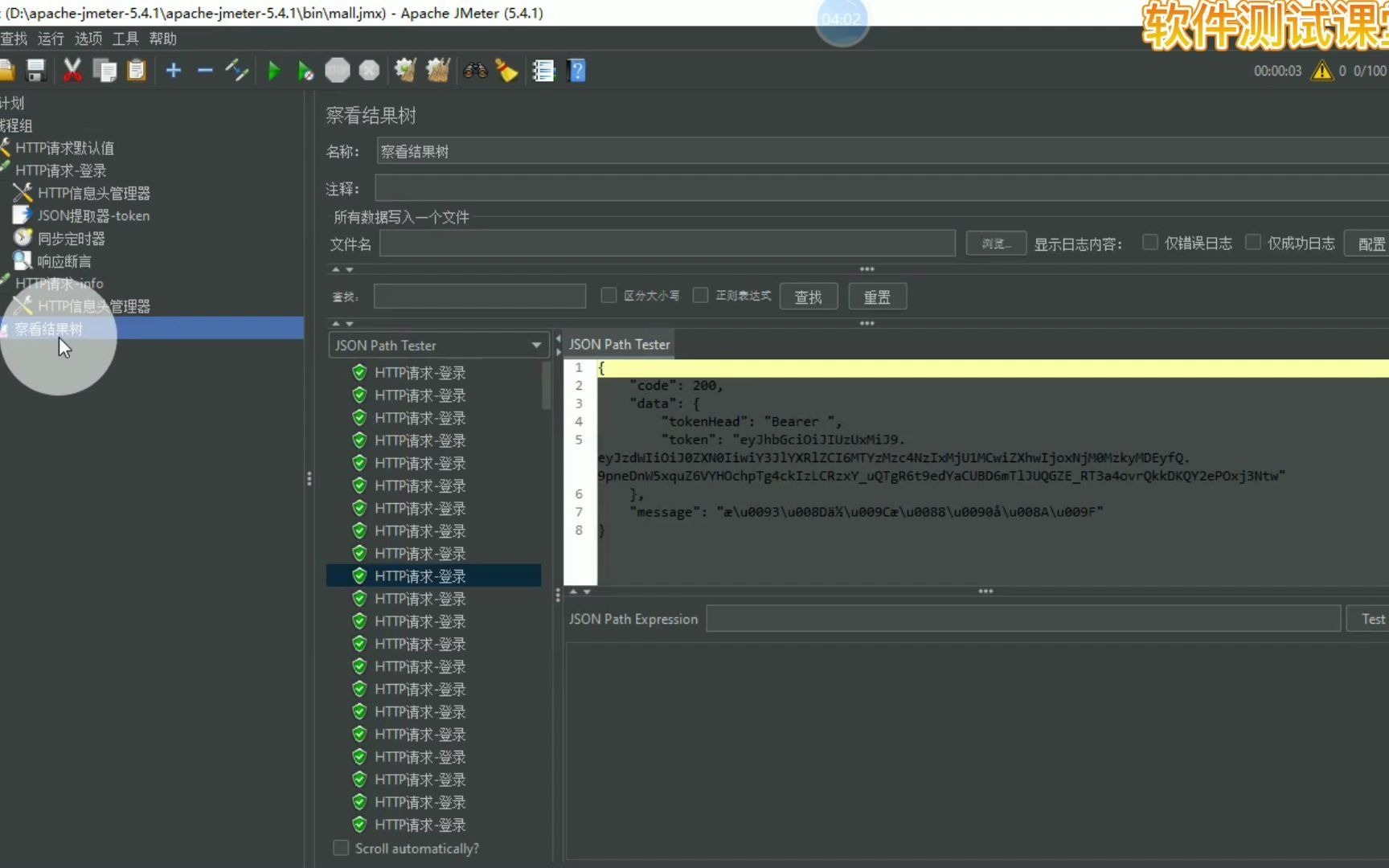This screenshot has height=868, width=1389.
Task: Focus the 注释 comment field
Action: [x=882, y=188]
